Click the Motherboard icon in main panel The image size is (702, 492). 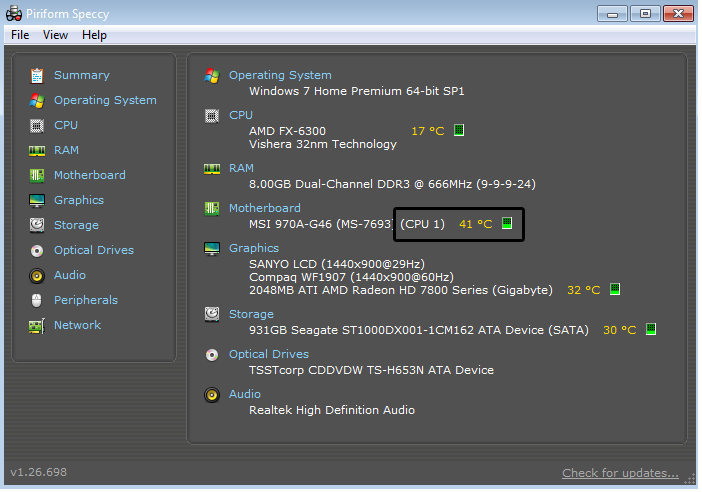[x=212, y=209]
